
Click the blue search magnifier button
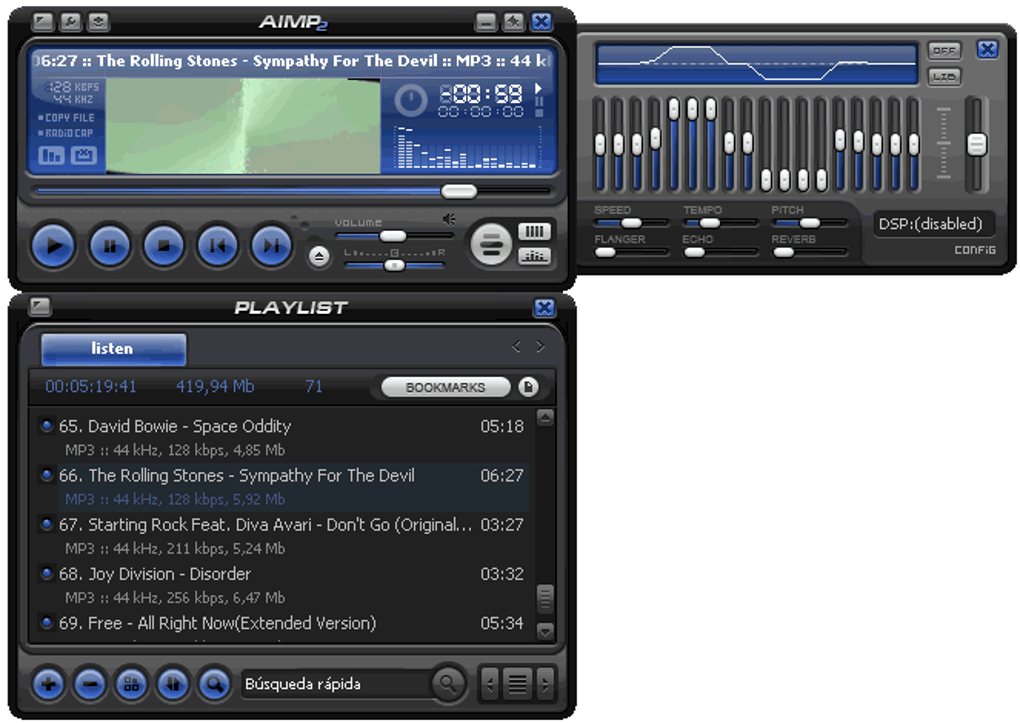click(x=214, y=685)
